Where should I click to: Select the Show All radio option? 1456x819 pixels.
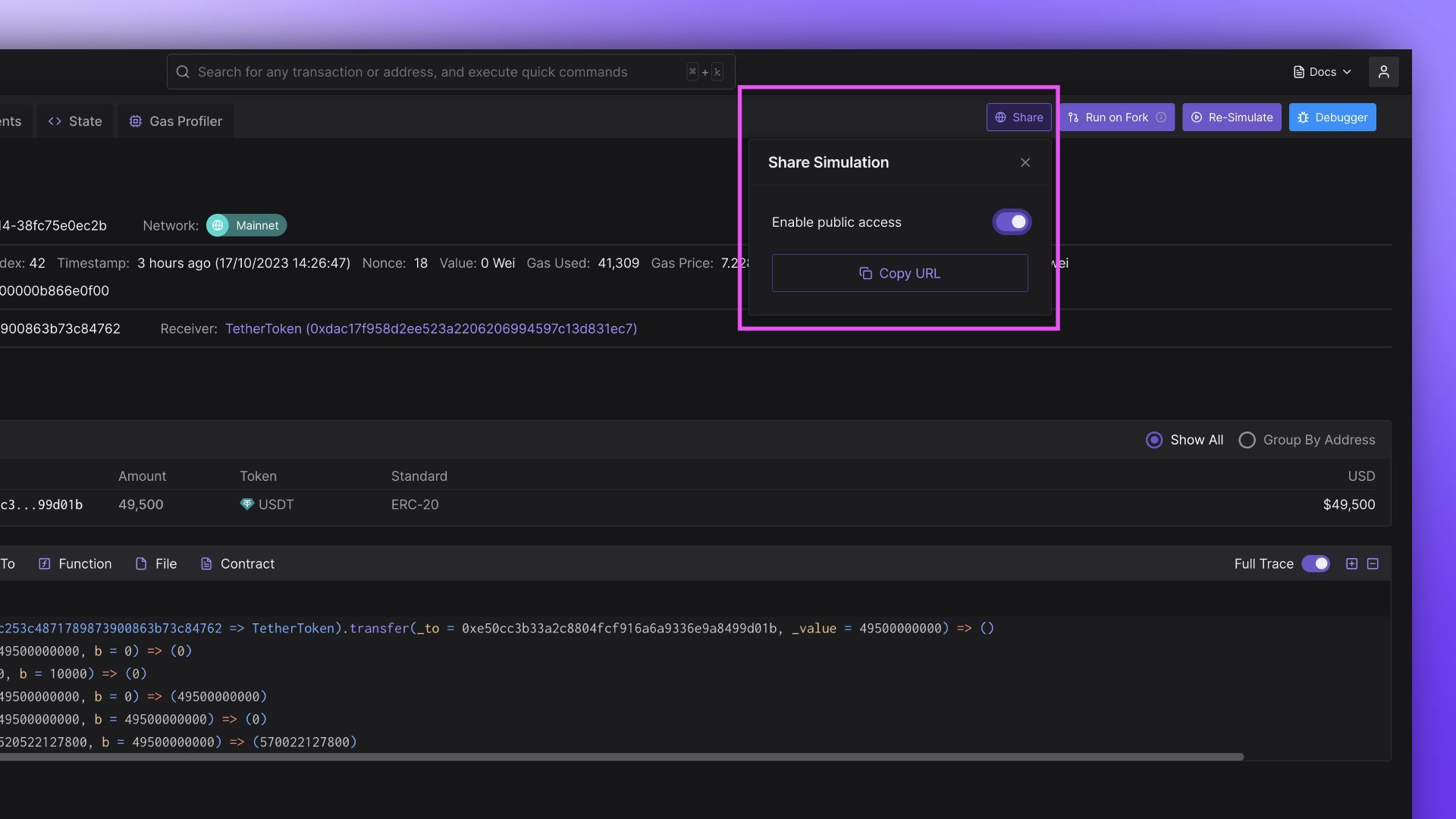pyautogui.click(x=1154, y=440)
